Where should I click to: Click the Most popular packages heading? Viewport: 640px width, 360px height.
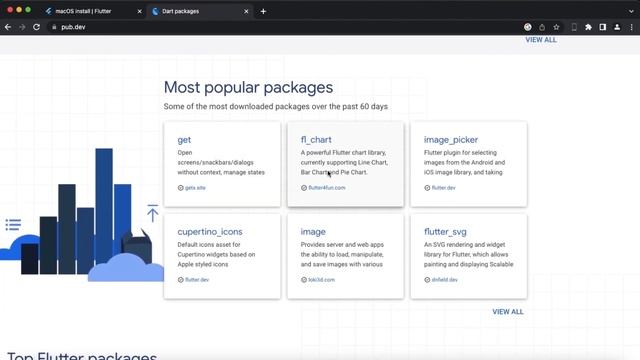pos(248,87)
